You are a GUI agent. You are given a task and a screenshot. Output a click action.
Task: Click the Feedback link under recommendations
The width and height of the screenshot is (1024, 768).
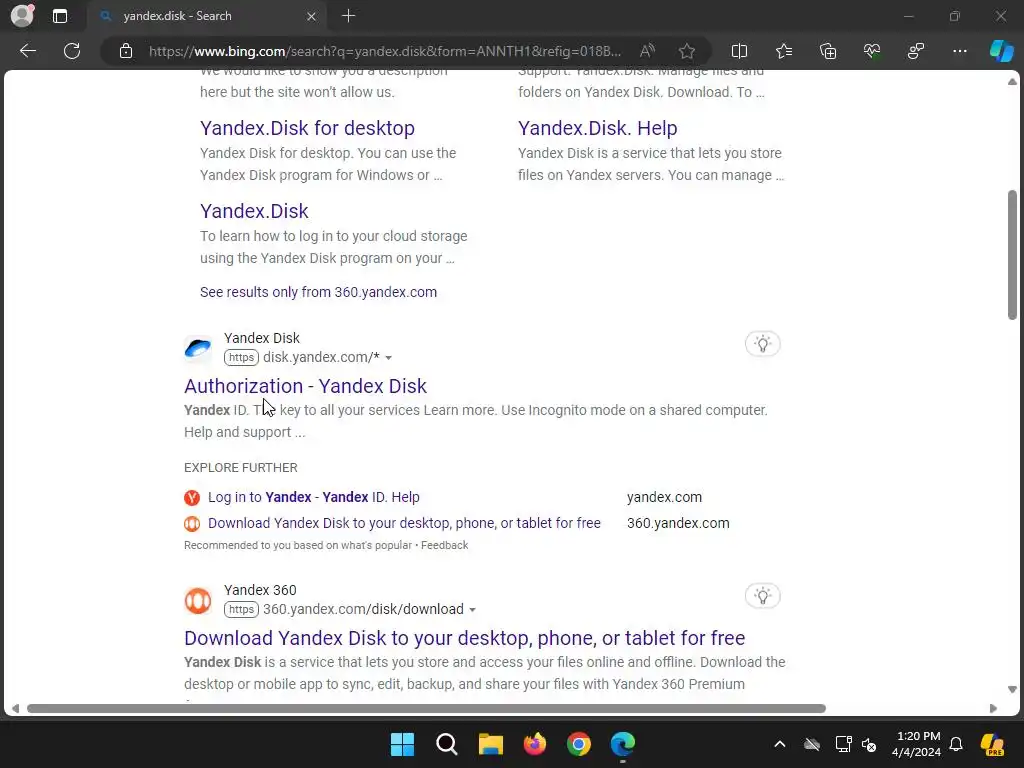tap(444, 545)
